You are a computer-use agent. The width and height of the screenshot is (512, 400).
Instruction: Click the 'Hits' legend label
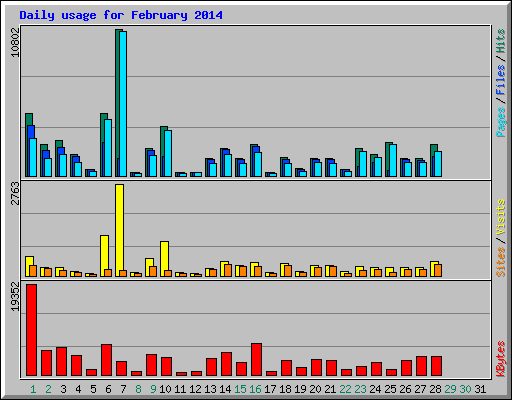501,41
